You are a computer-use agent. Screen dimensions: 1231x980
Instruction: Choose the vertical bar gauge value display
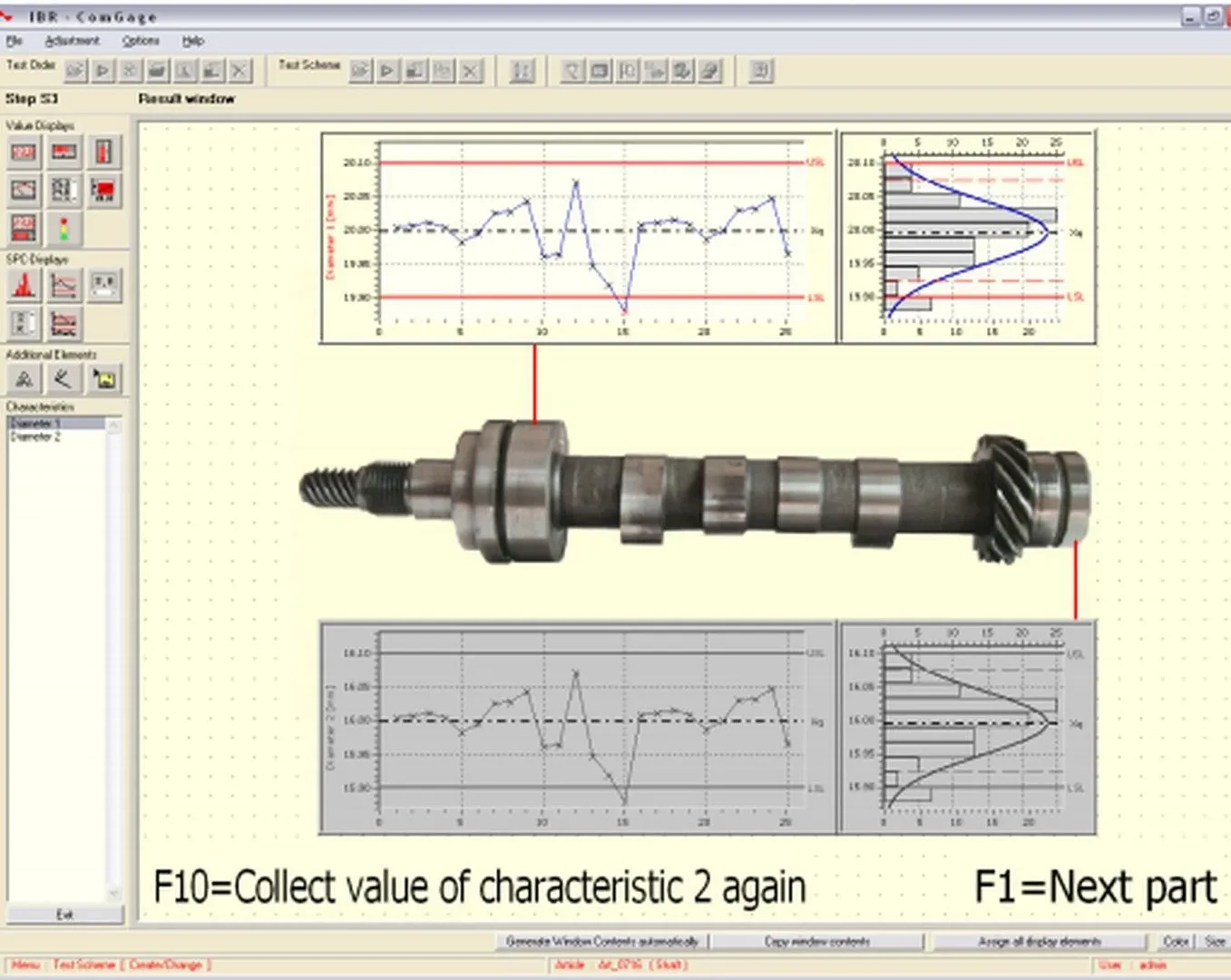(x=103, y=152)
